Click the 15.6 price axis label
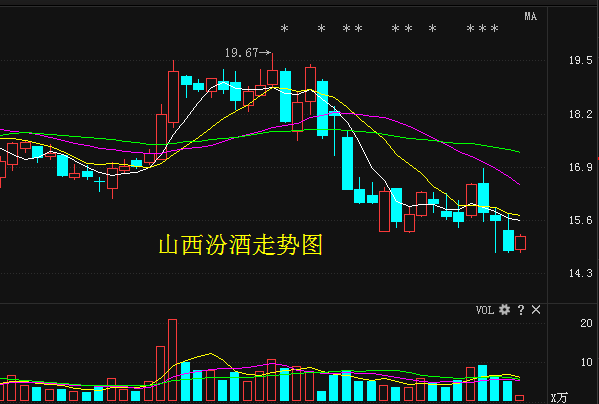Viewport: 599px width, 404px height. coord(580,220)
